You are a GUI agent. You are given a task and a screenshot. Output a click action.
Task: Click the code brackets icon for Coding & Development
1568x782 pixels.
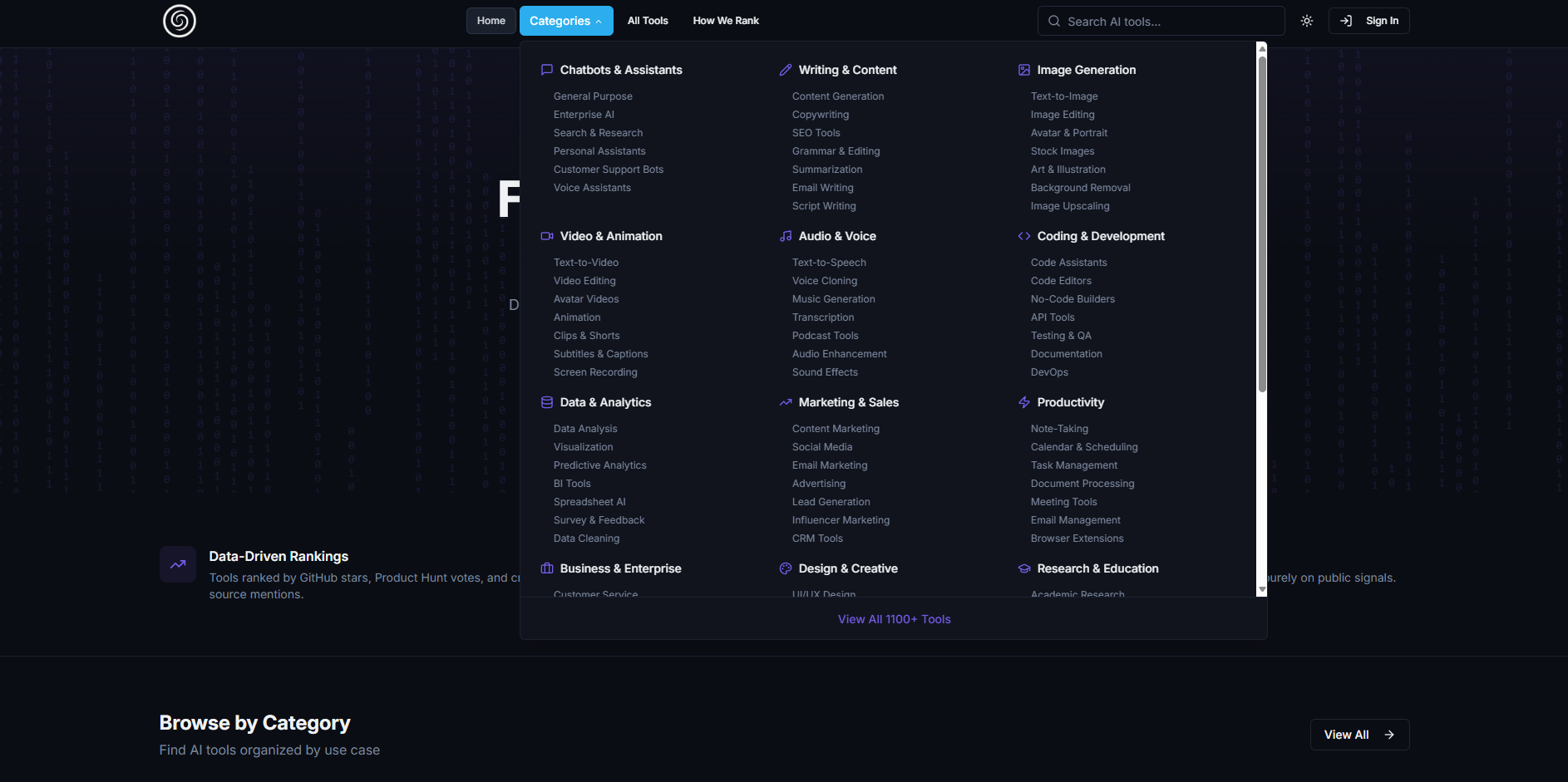pos(1023,236)
